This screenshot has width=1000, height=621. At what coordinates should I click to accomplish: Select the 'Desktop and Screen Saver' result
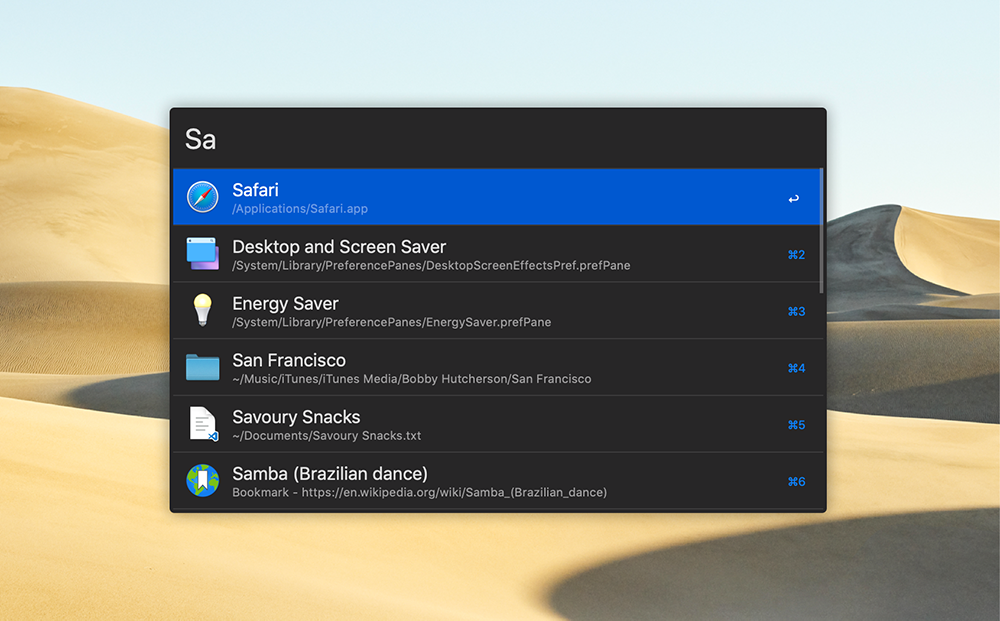(x=498, y=254)
